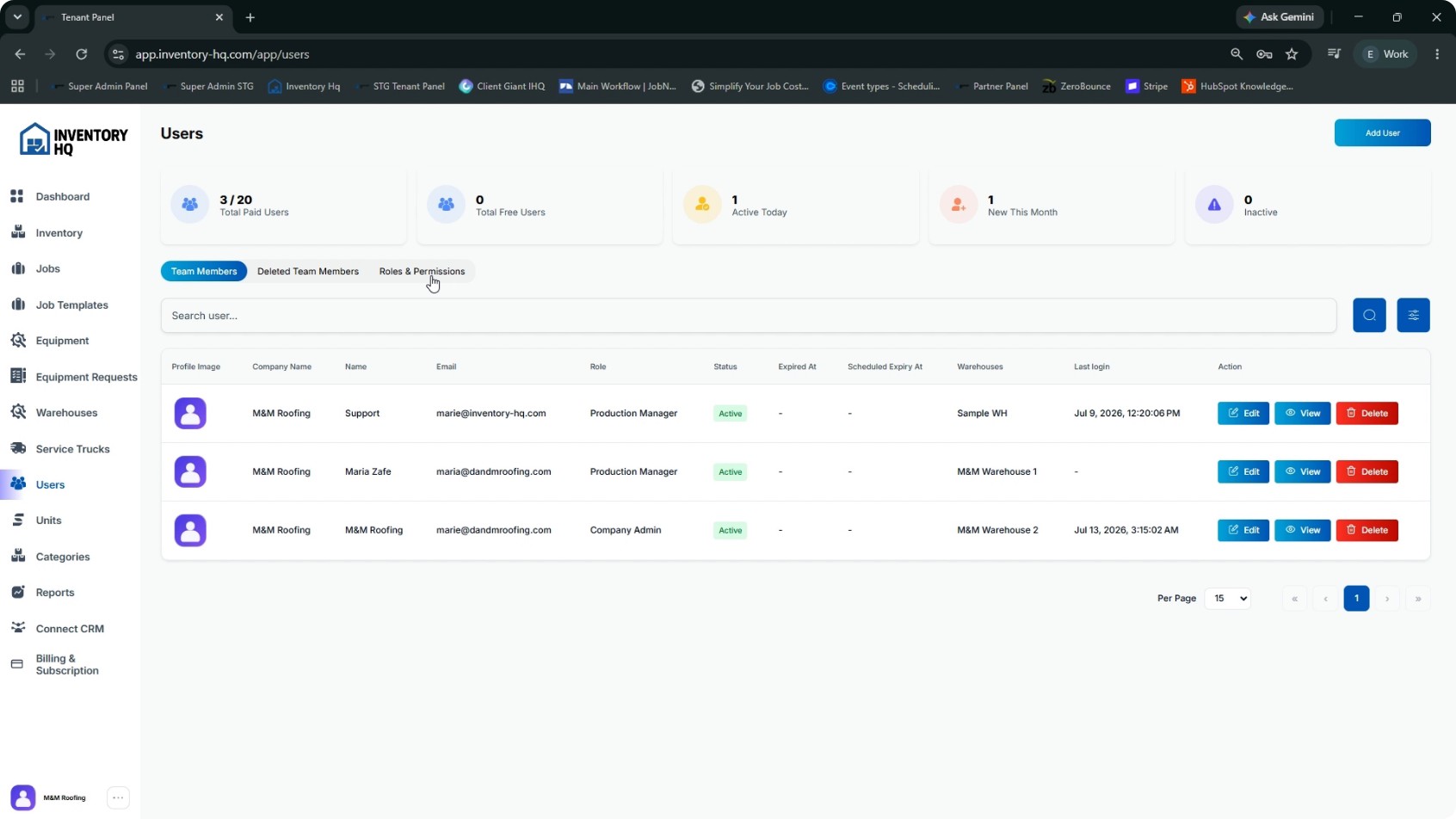Open Job Templates page
Screen dimensions: 1456x819
[x=71, y=305]
